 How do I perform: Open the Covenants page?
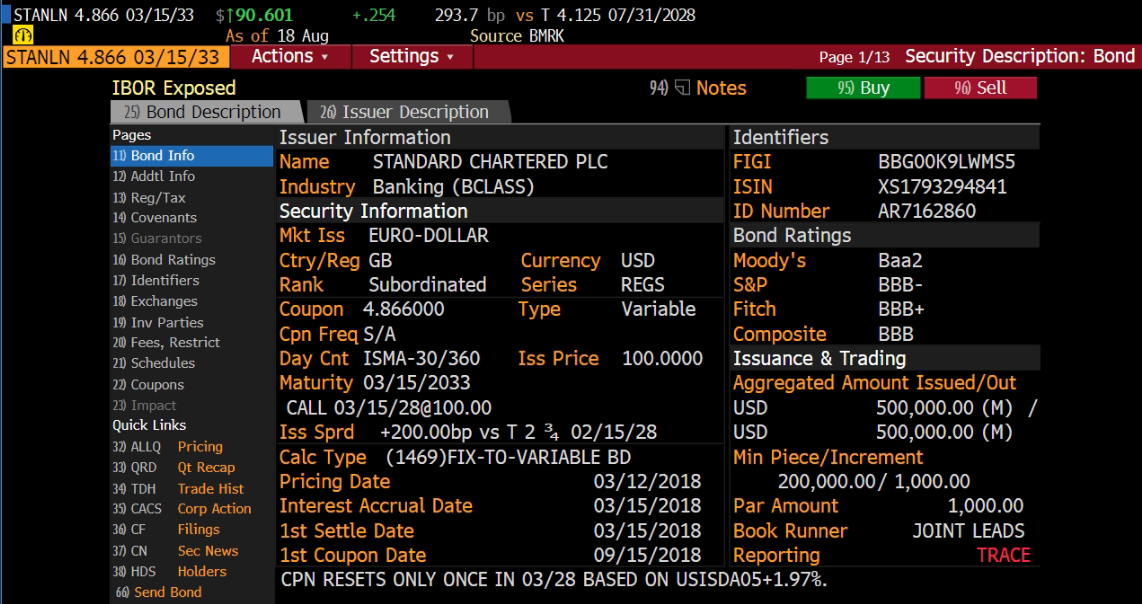[155, 218]
